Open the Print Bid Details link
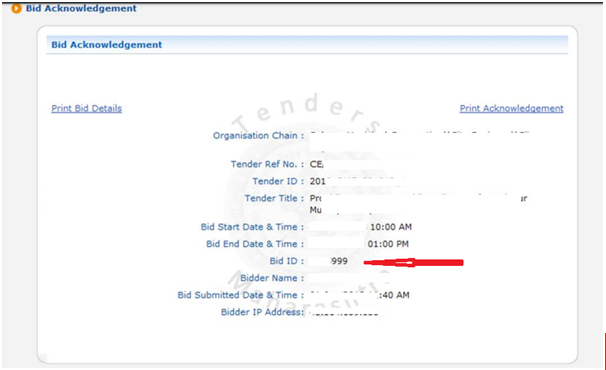Image resolution: width=606 pixels, height=370 pixels. tap(87, 108)
